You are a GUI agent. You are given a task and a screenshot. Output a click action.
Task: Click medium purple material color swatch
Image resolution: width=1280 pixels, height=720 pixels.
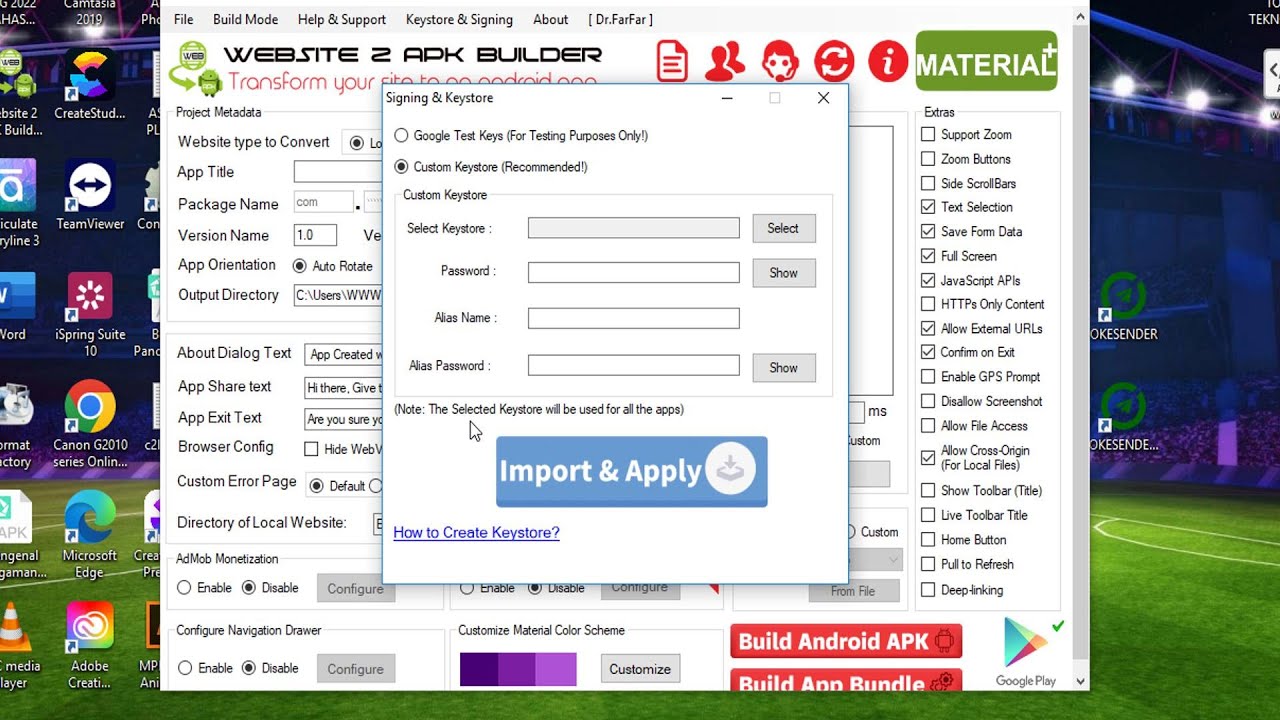[x=517, y=669]
